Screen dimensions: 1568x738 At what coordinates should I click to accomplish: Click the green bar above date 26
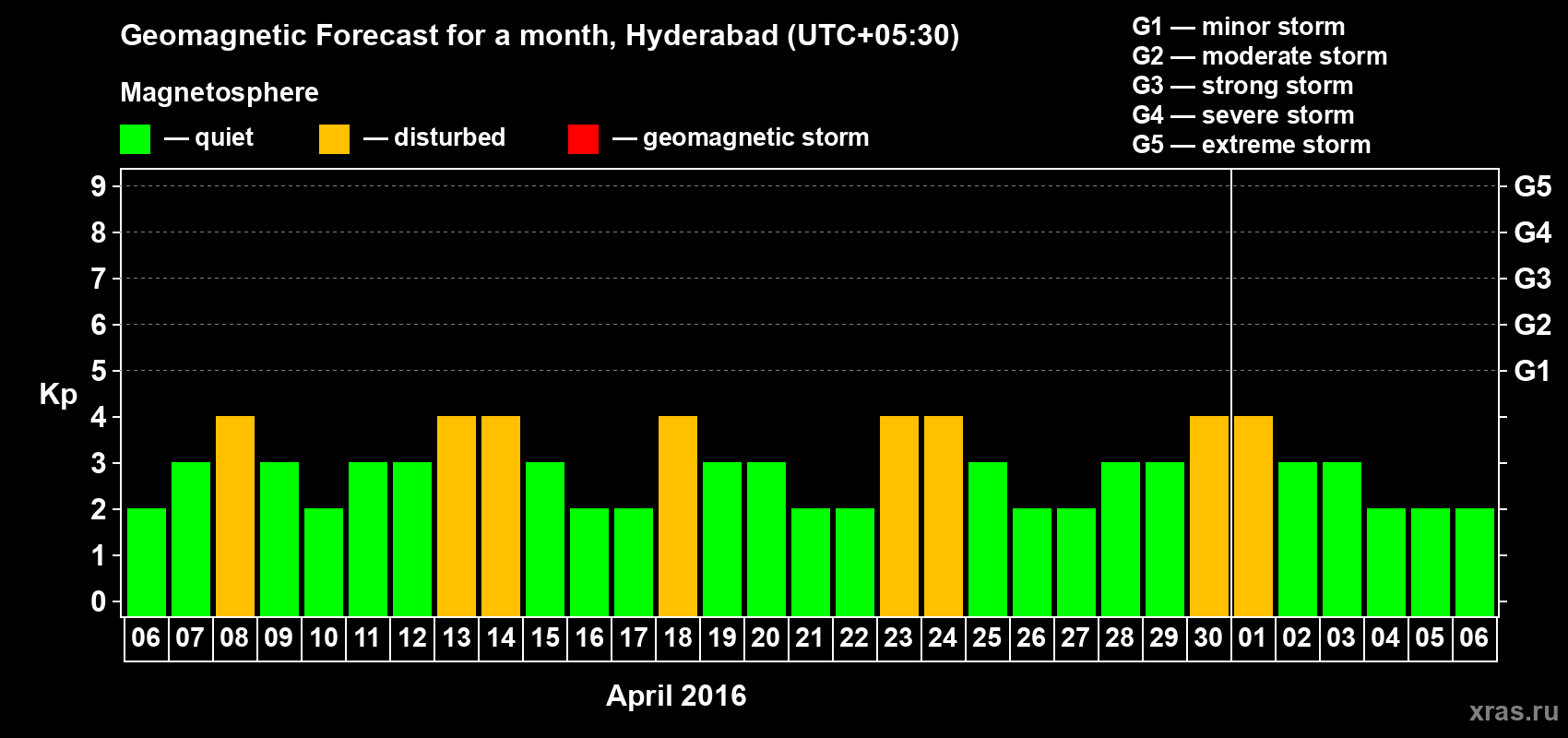pyautogui.click(x=1032, y=563)
